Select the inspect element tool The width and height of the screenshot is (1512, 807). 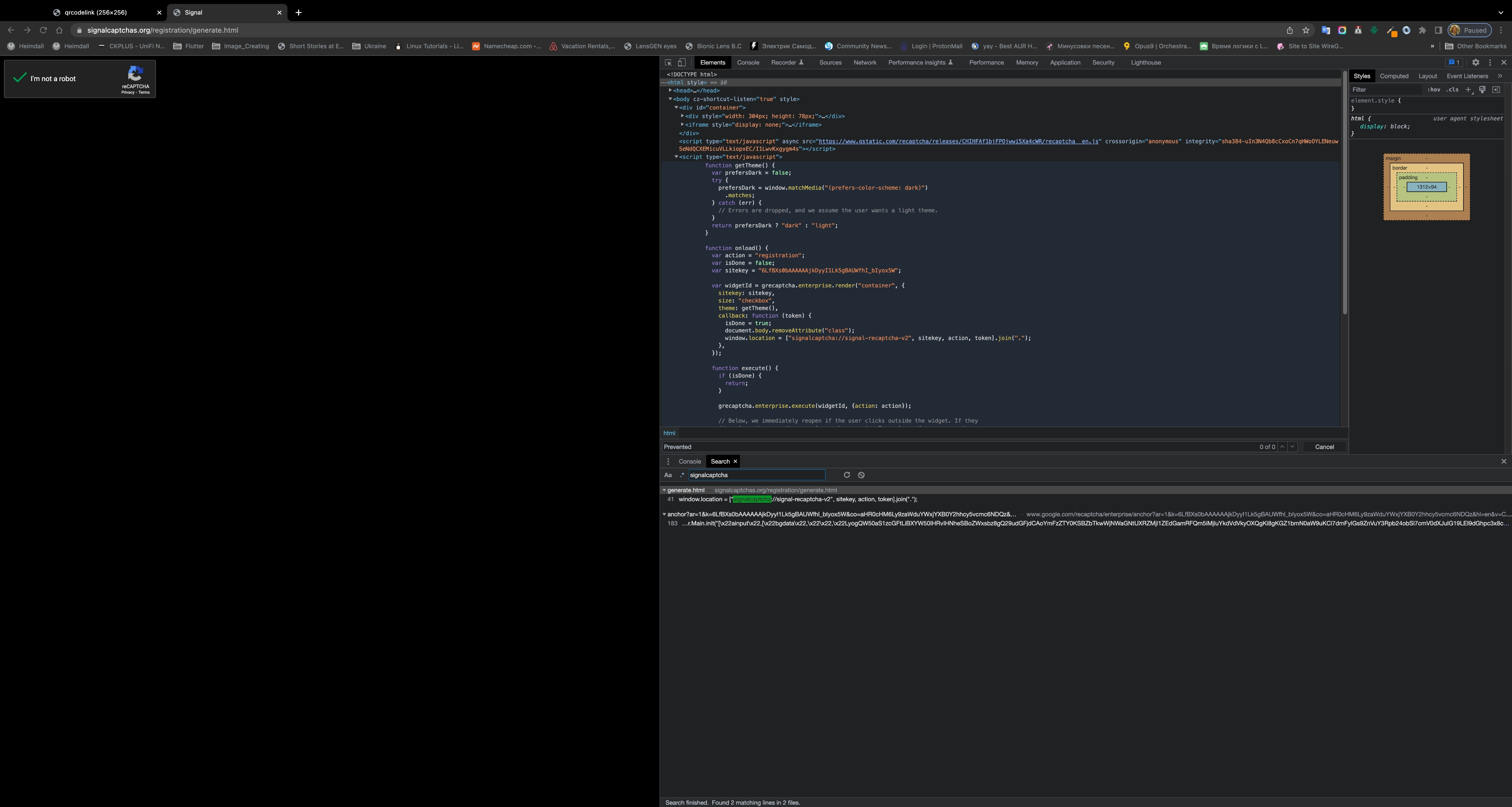[x=668, y=62]
